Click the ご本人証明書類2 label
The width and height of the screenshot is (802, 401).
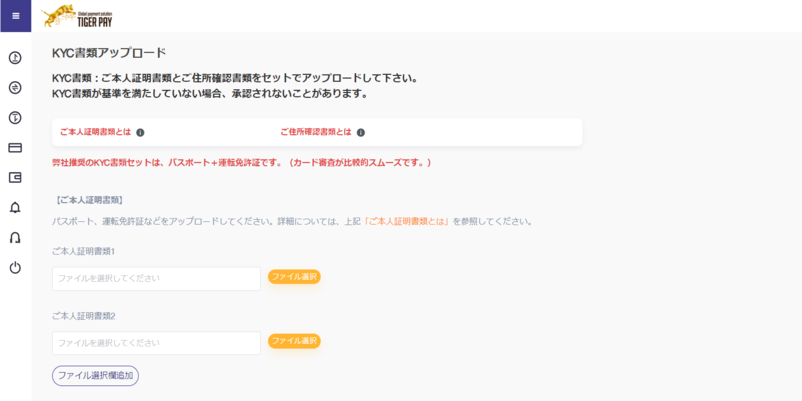click(x=84, y=316)
